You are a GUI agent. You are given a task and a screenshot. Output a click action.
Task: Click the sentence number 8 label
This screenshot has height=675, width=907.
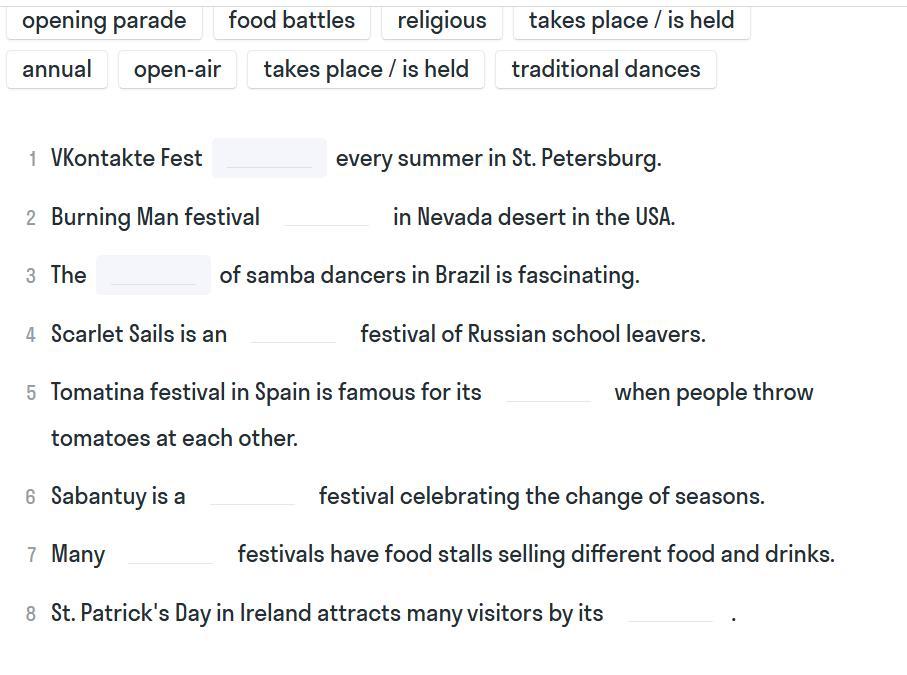tap(31, 614)
